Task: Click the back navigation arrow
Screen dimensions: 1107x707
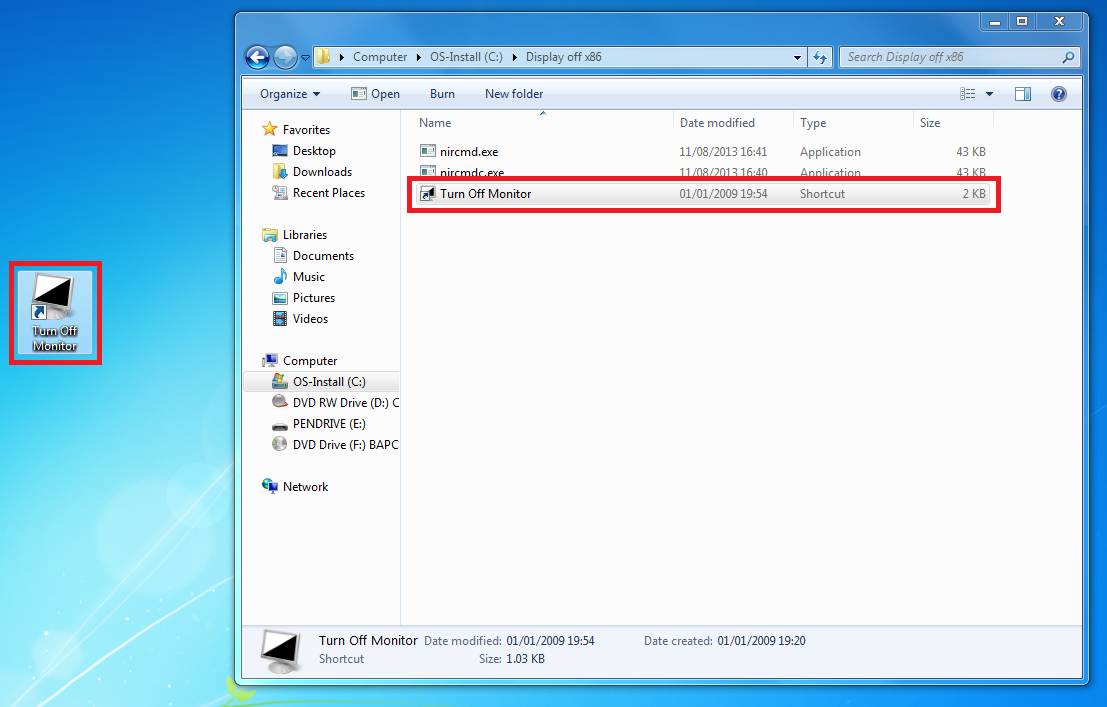Action: point(258,57)
